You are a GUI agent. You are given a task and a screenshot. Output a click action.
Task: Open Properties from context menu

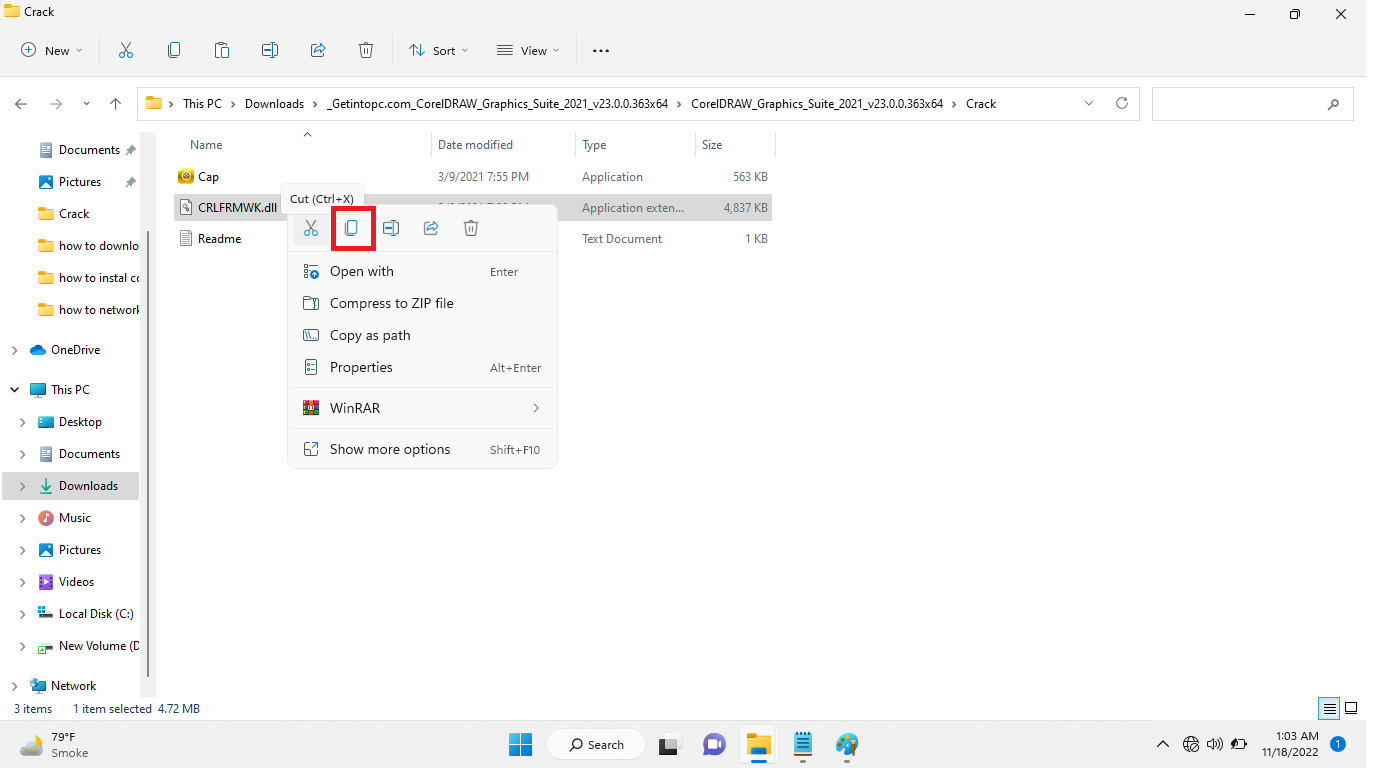[x=422, y=367]
